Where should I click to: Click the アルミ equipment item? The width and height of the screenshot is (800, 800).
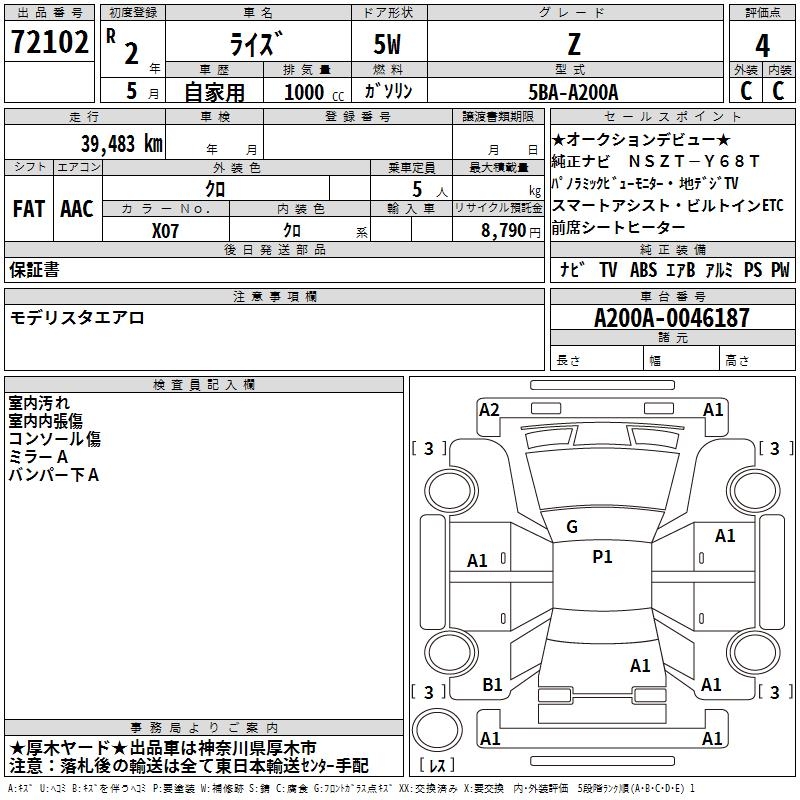tap(720, 269)
